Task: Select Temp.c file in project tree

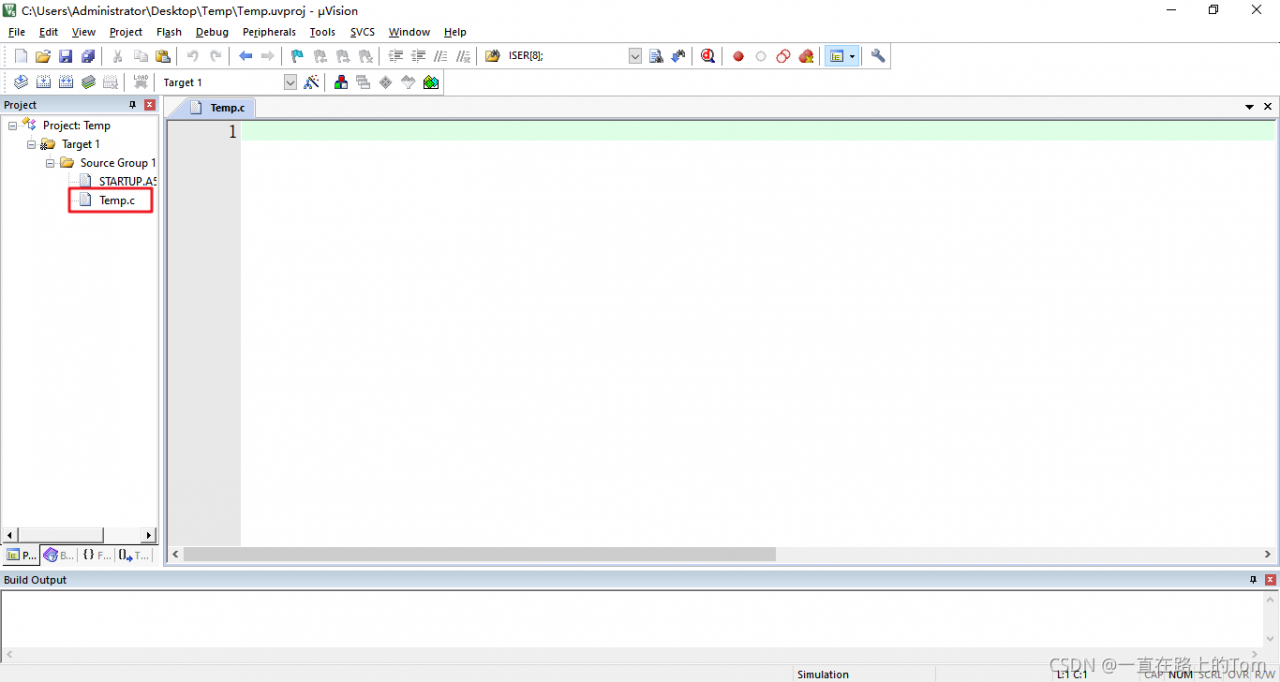Action: click(108, 200)
